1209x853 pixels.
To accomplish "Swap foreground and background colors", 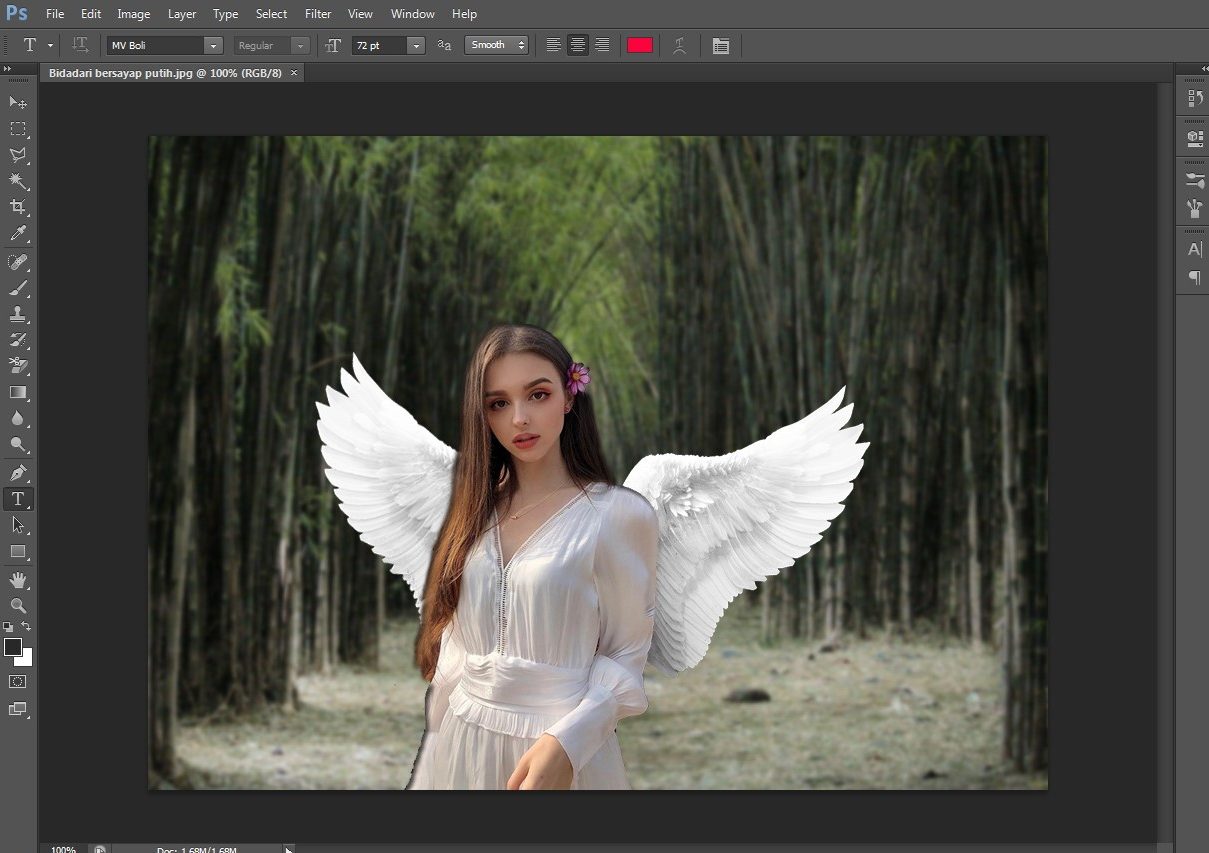I will pos(27,626).
